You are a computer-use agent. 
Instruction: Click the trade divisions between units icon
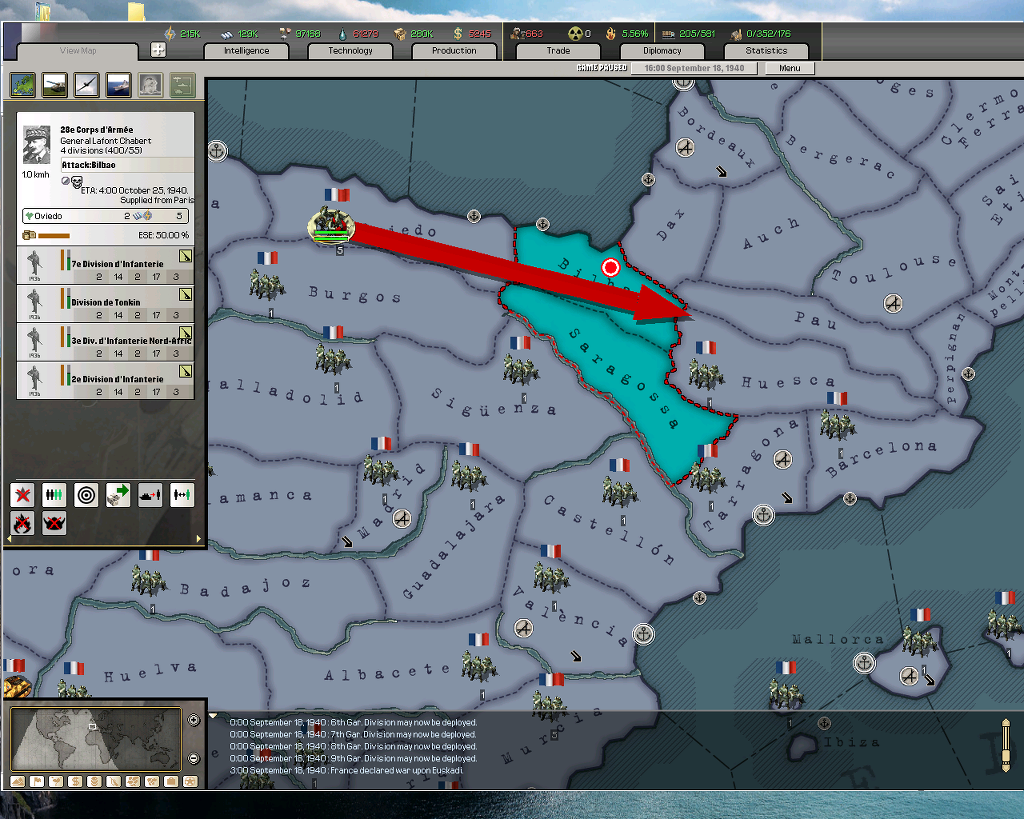(182, 495)
